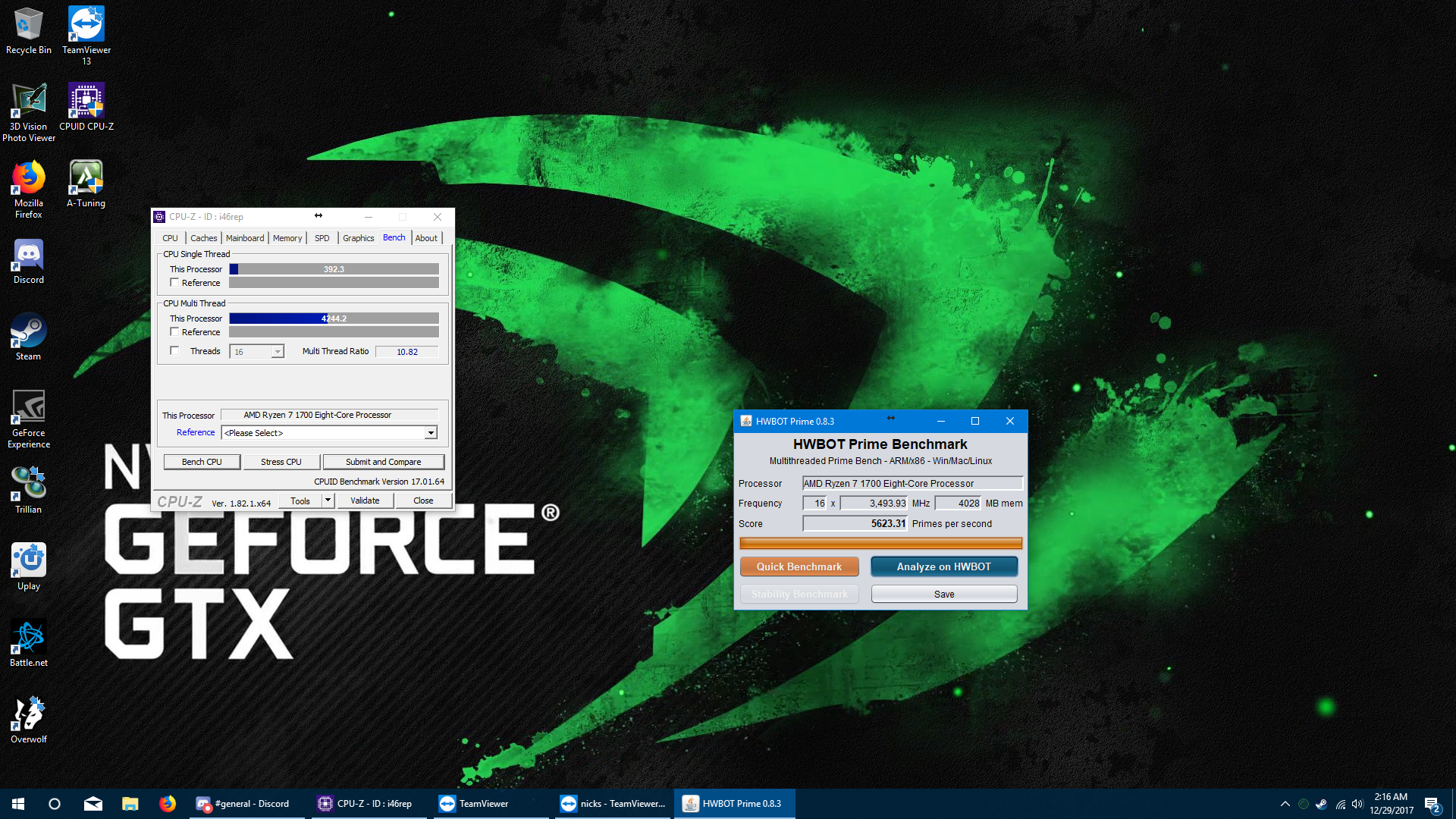Click the Close button in CPU-Z footer

pos(423,500)
